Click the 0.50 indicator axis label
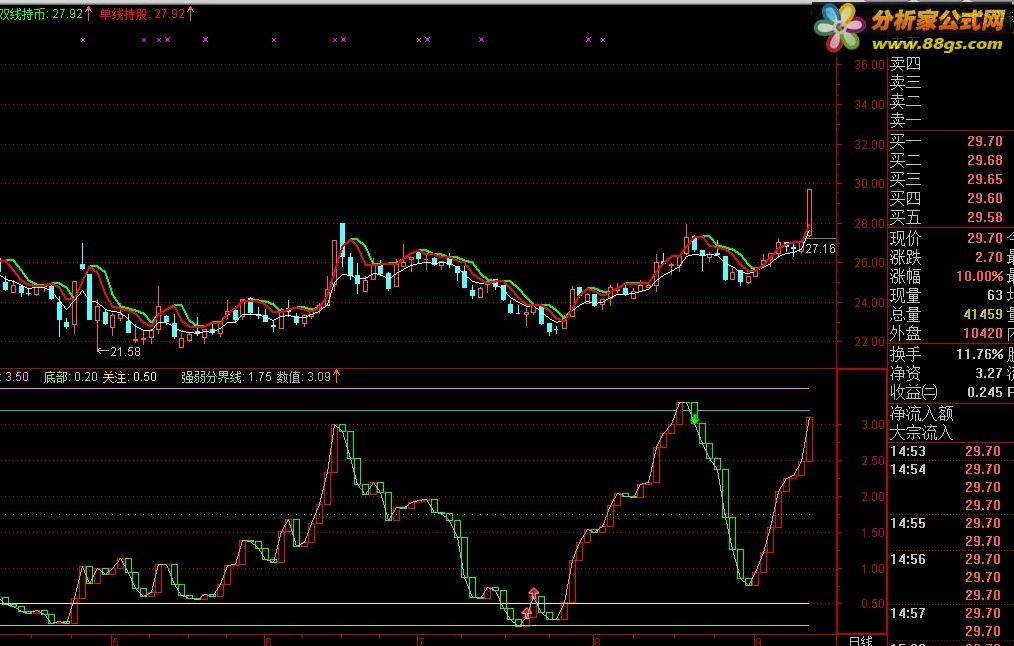The height and width of the screenshot is (646, 1014). [x=873, y=604]
